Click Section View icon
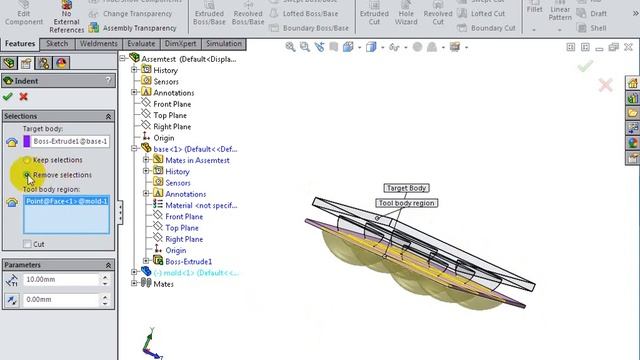 point(333,47)
